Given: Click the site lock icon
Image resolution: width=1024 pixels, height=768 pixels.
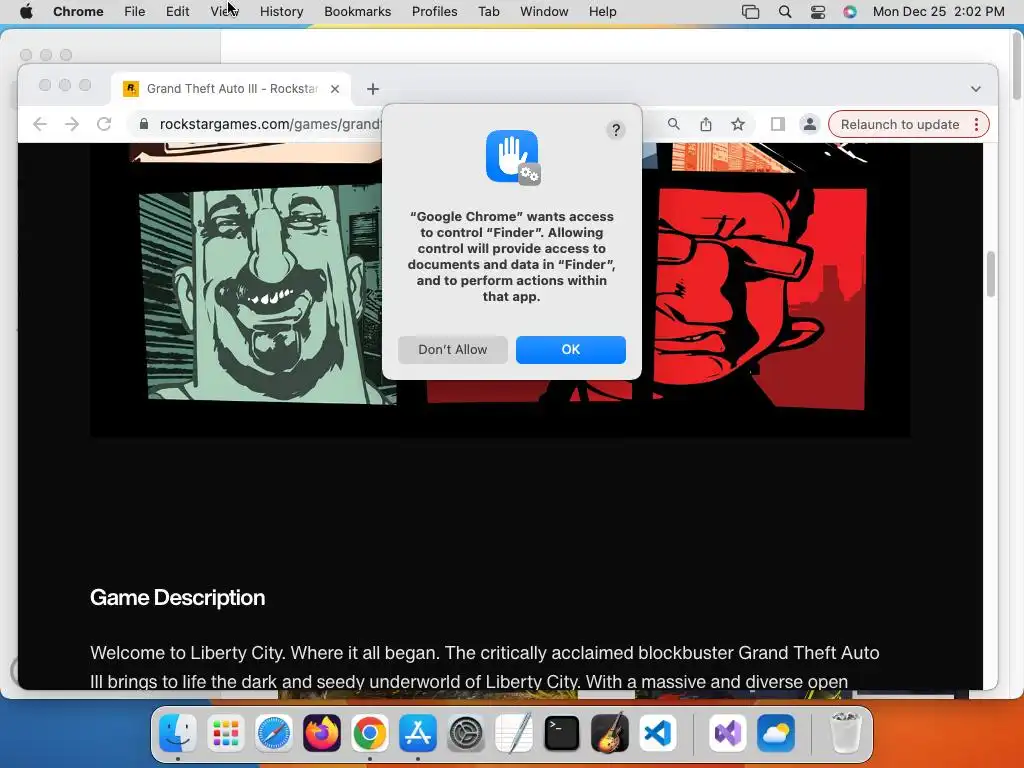Looking at the screenshot, I should click(x=144, y=124).
